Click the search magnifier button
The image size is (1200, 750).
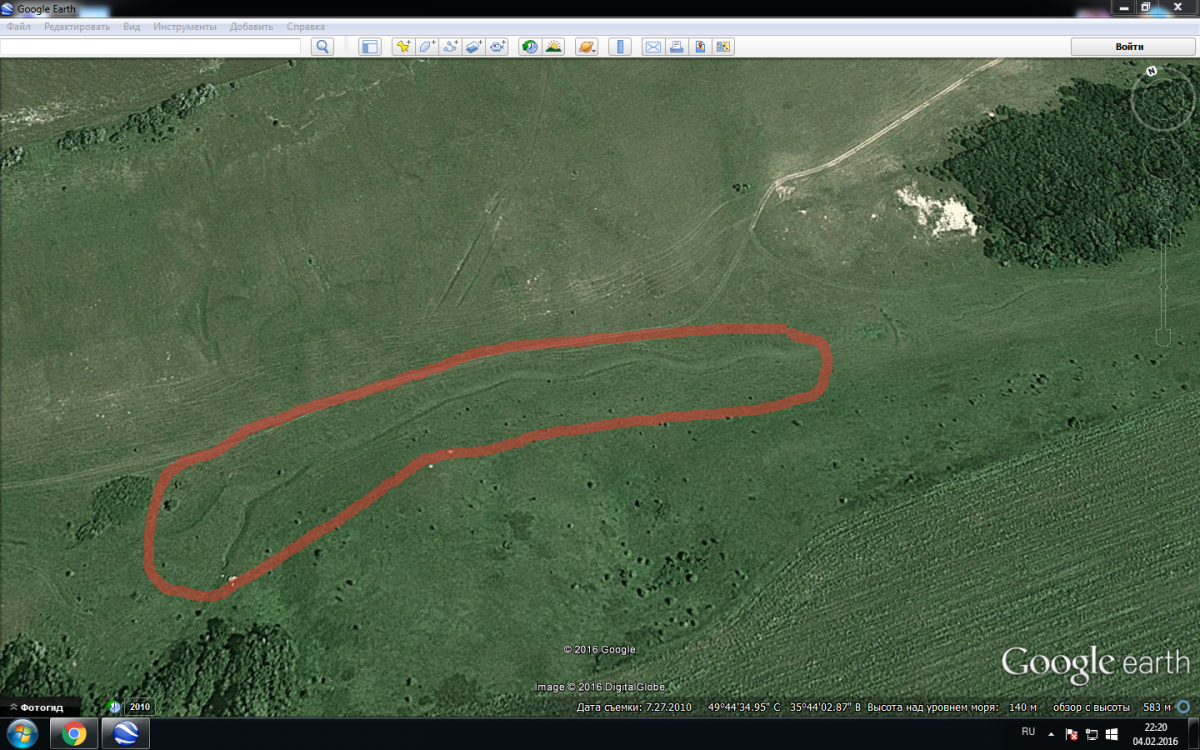(322, 46)
